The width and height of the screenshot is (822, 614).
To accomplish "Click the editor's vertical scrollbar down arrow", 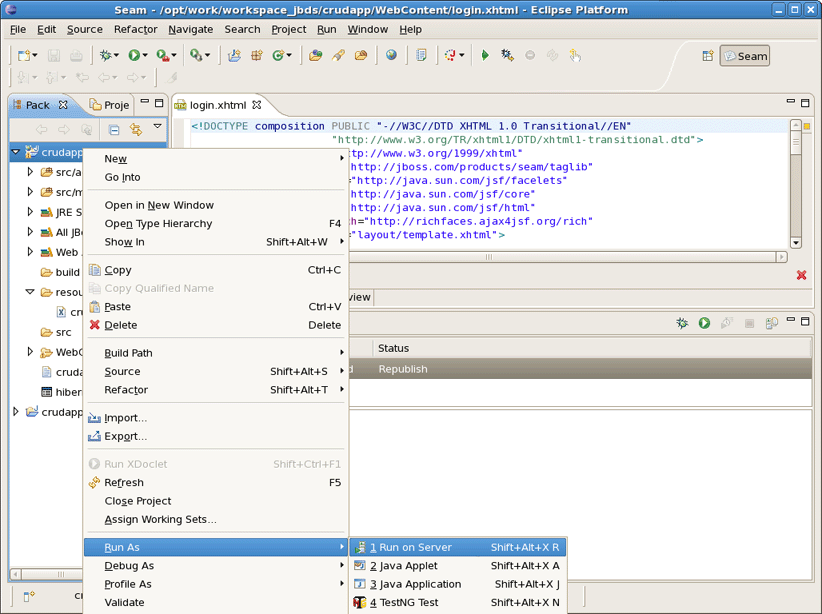I will tap(796, 240).
